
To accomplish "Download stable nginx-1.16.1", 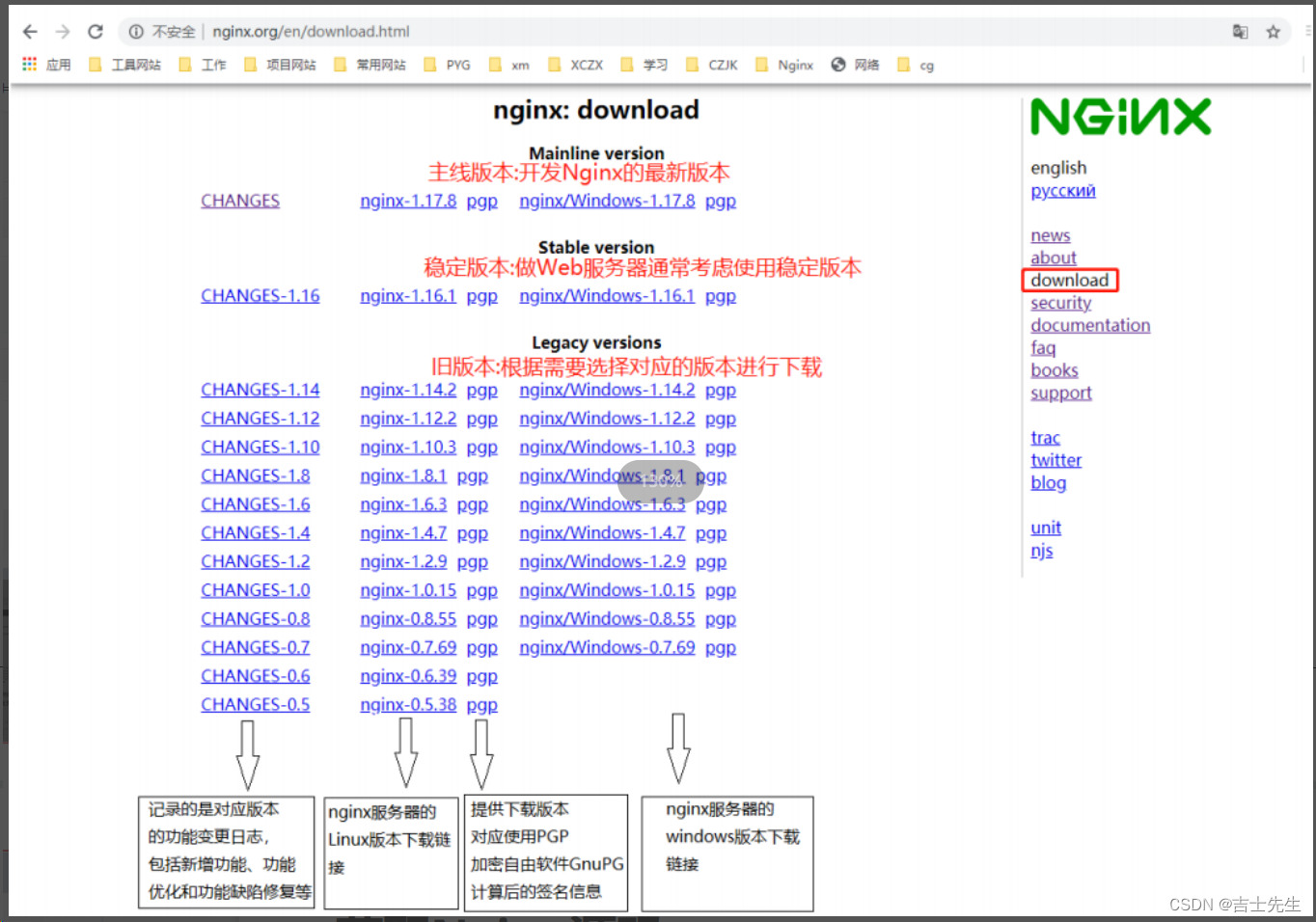I will [408, 296].
